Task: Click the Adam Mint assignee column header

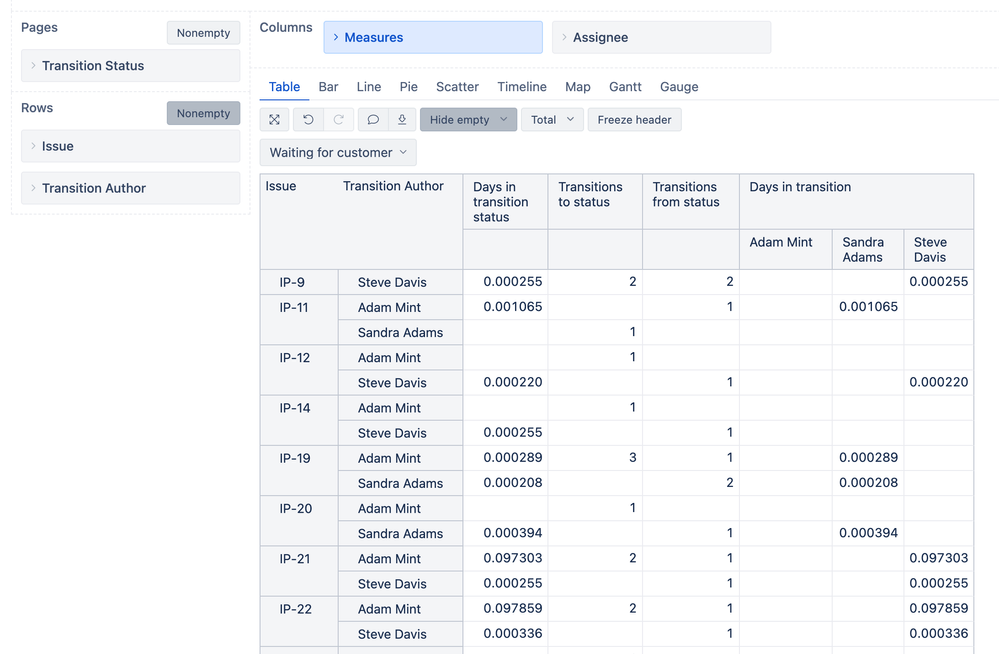Action: [x=786, y=249]
